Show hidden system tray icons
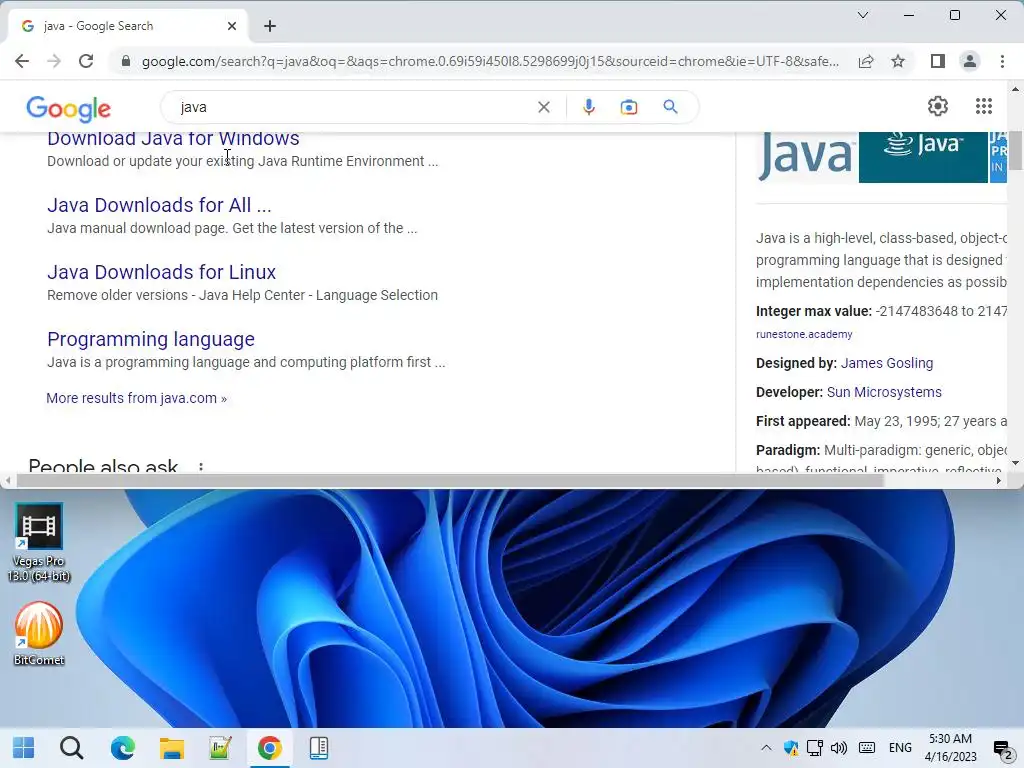This screenshot has width=1024, height=768. click(766, 748)
